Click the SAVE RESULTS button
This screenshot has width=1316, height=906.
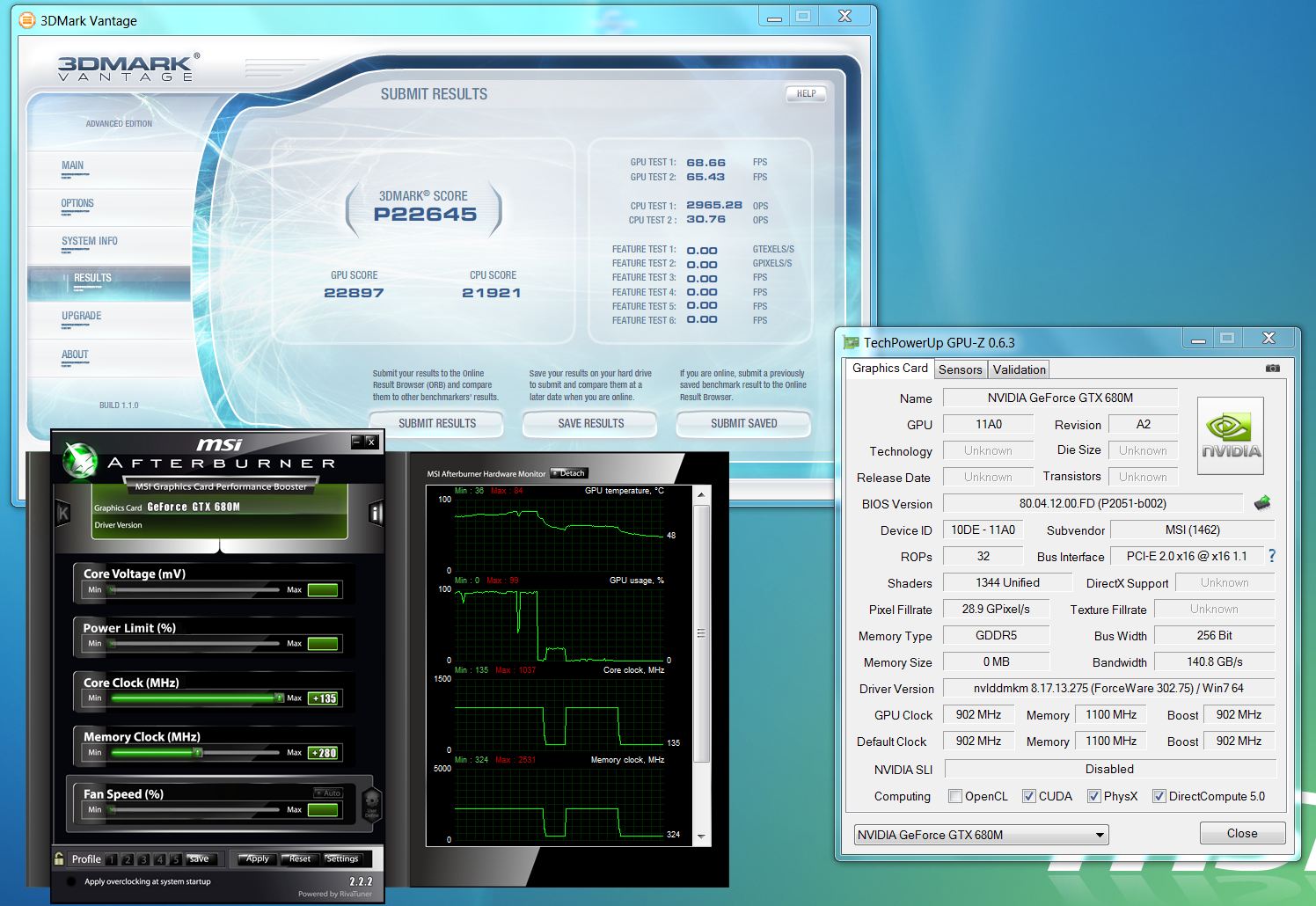click(x=590, y=423)
